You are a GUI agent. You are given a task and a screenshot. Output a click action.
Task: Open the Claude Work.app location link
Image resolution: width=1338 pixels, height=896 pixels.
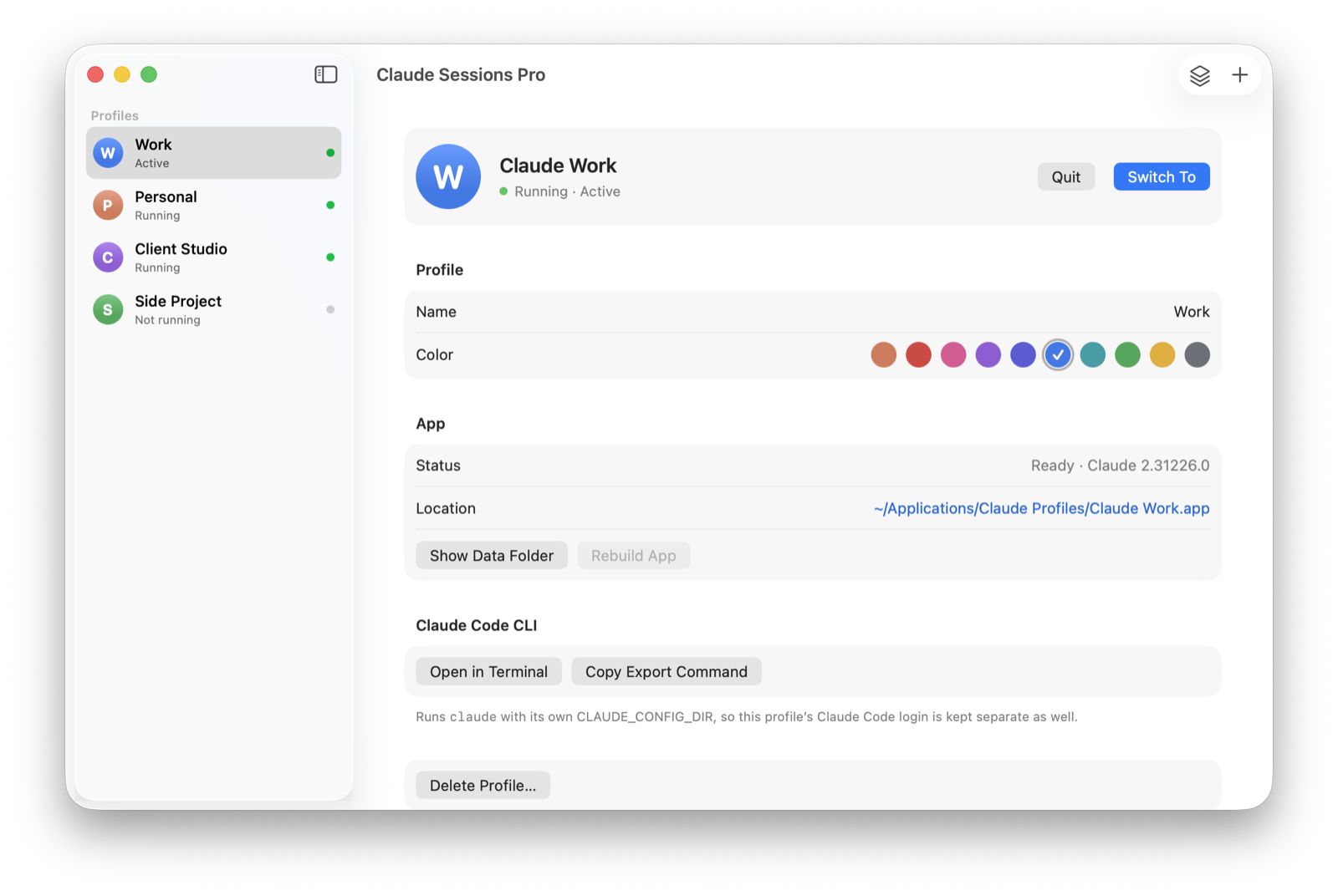1041,508
